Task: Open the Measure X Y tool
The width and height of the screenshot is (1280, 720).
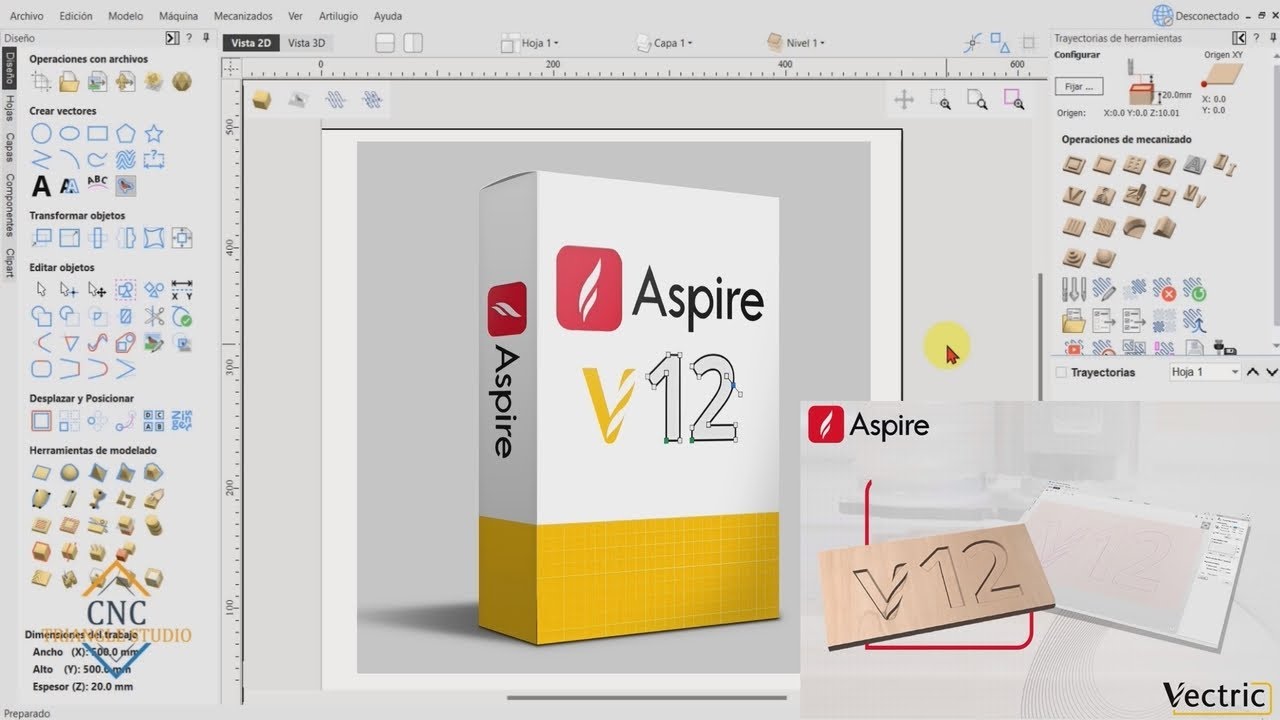Action: tap(182, 290)
